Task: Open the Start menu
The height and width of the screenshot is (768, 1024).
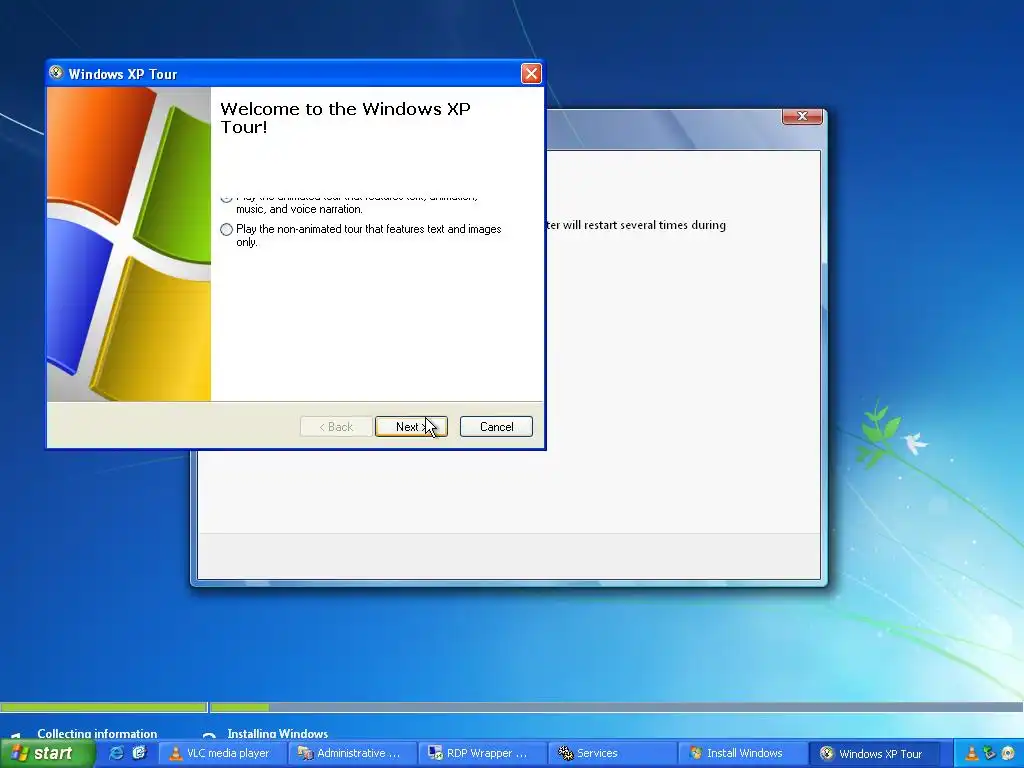Action: pos(47,753)
